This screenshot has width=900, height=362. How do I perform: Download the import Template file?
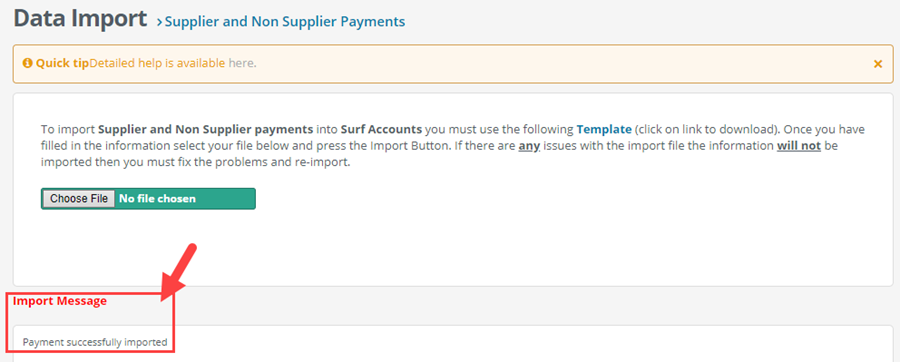click(604, 129)
